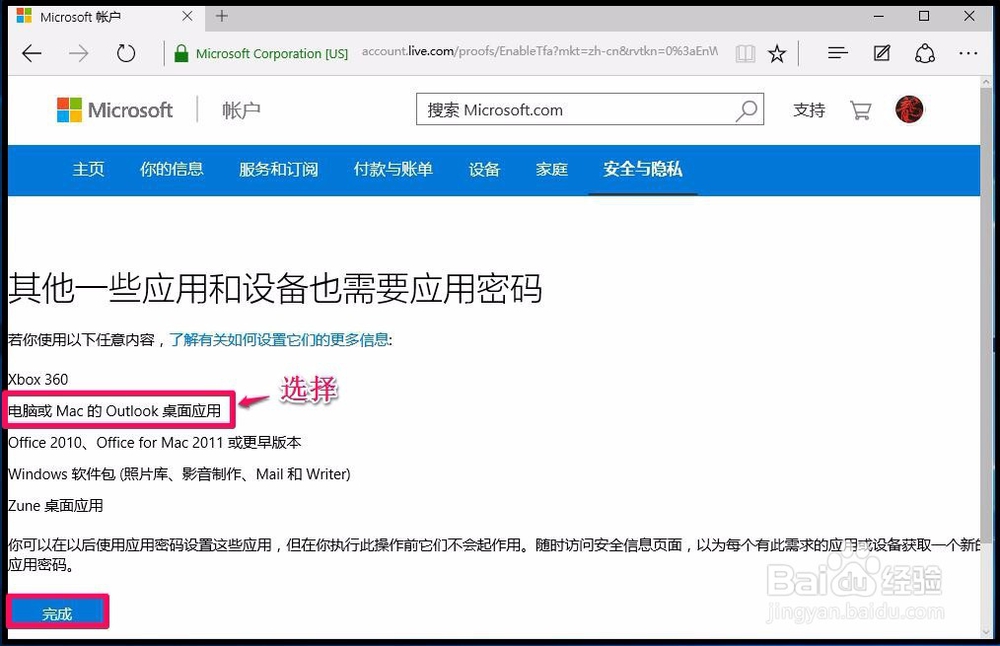The width and height of the screenshot is (1000, 646).
Task: Refresh the current page
Action: coord(126,53)
